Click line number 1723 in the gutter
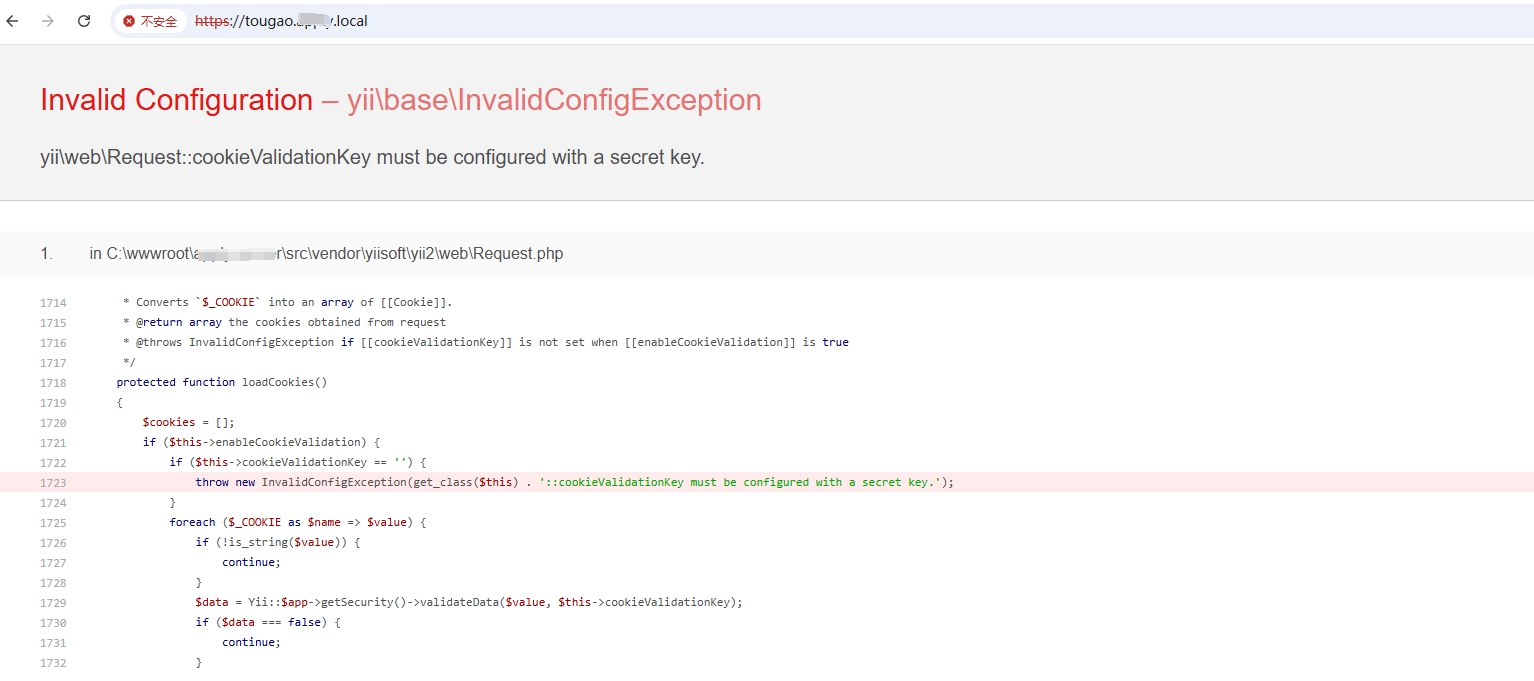1534x681 pixels. tap(53, 482)
